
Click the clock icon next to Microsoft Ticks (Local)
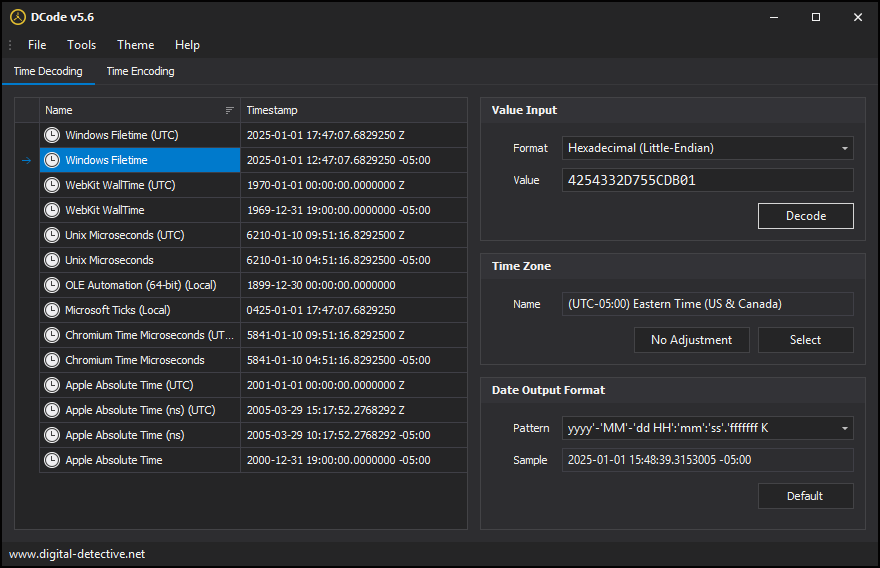[52, 310]
